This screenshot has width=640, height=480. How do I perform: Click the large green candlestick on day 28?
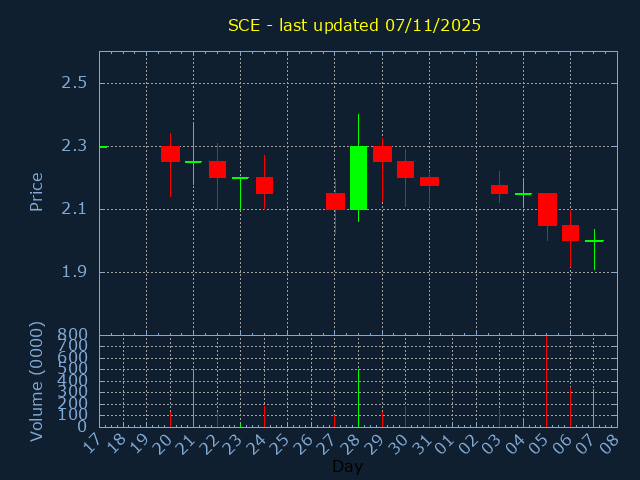click(358, 177)
